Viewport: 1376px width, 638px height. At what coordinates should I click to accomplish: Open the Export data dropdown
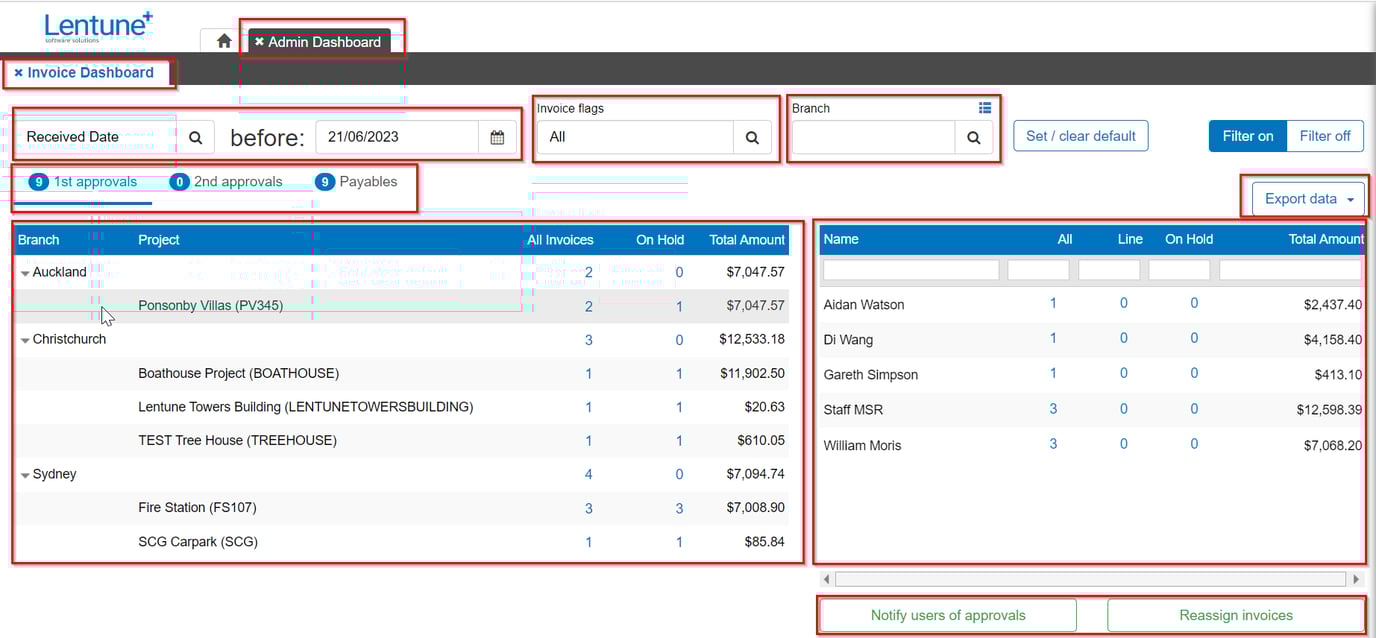tap(1309, 199)
